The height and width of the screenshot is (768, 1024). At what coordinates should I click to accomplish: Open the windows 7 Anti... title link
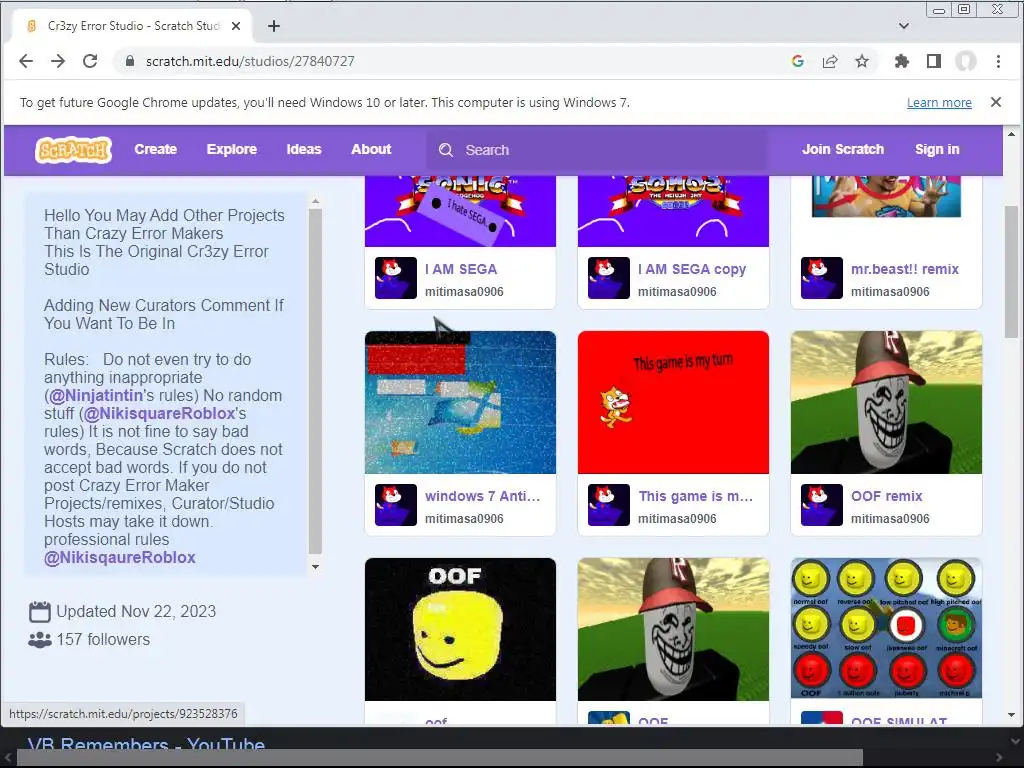click(482, 496)
